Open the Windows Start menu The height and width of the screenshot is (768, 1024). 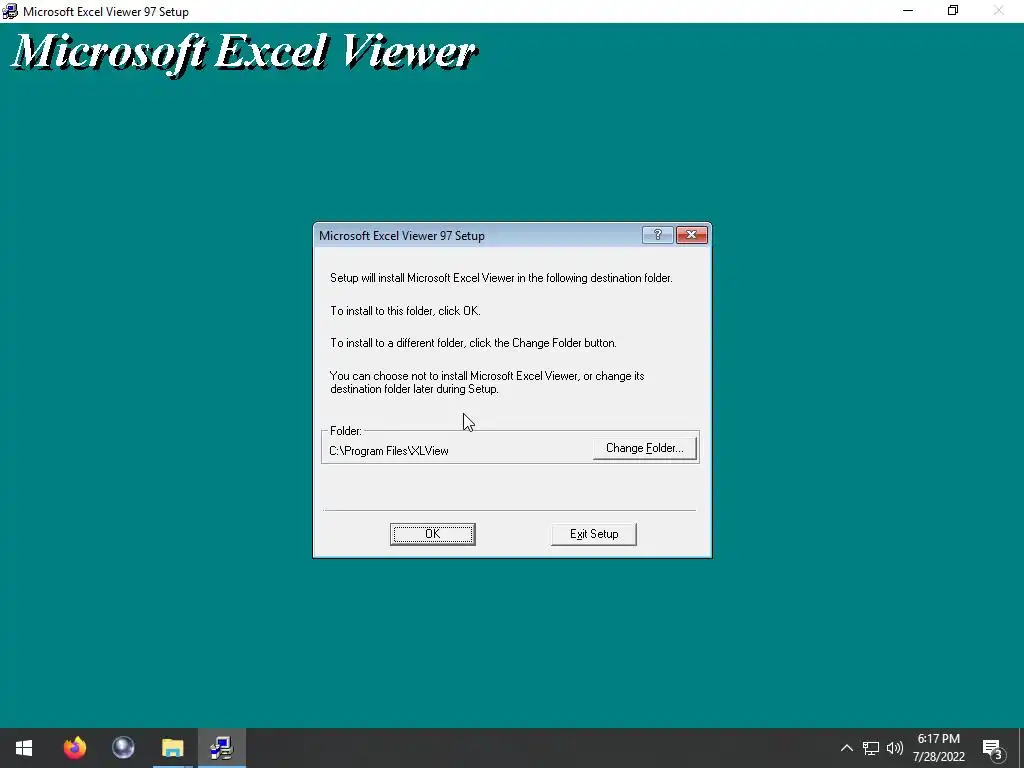[x=24, y=748]
